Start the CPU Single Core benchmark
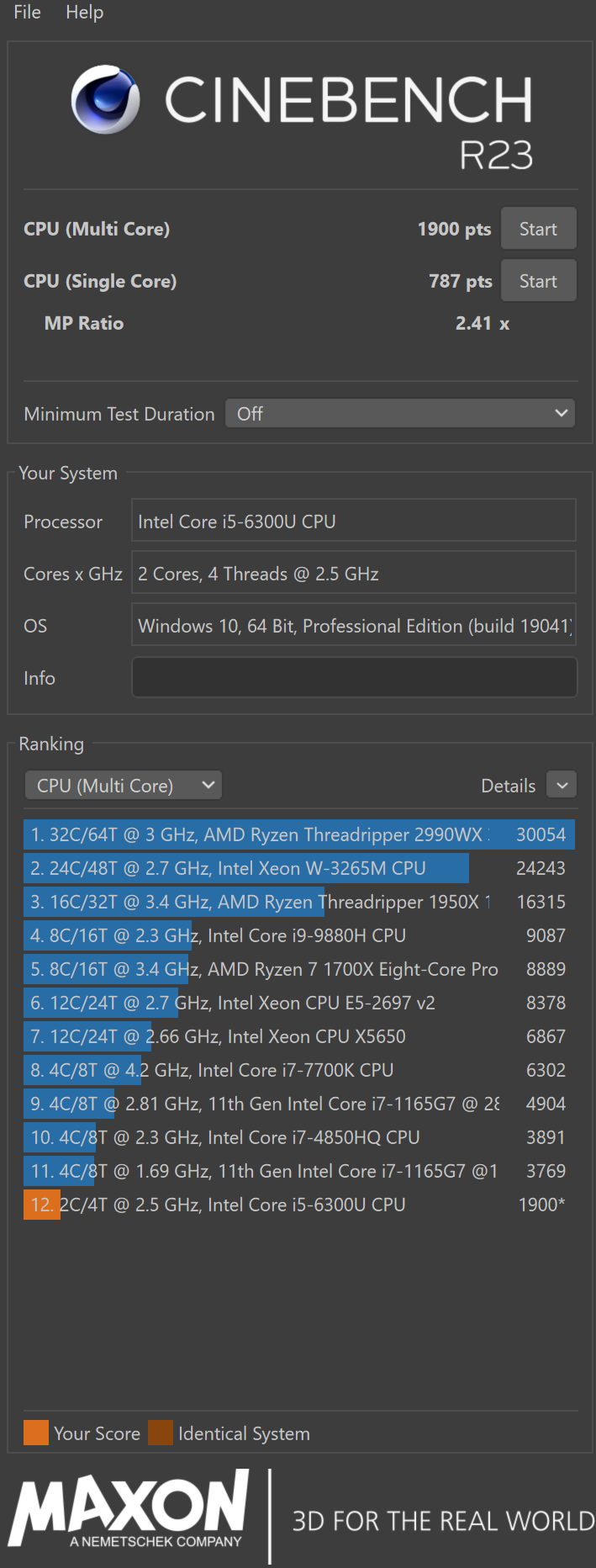 click(539, 281)
